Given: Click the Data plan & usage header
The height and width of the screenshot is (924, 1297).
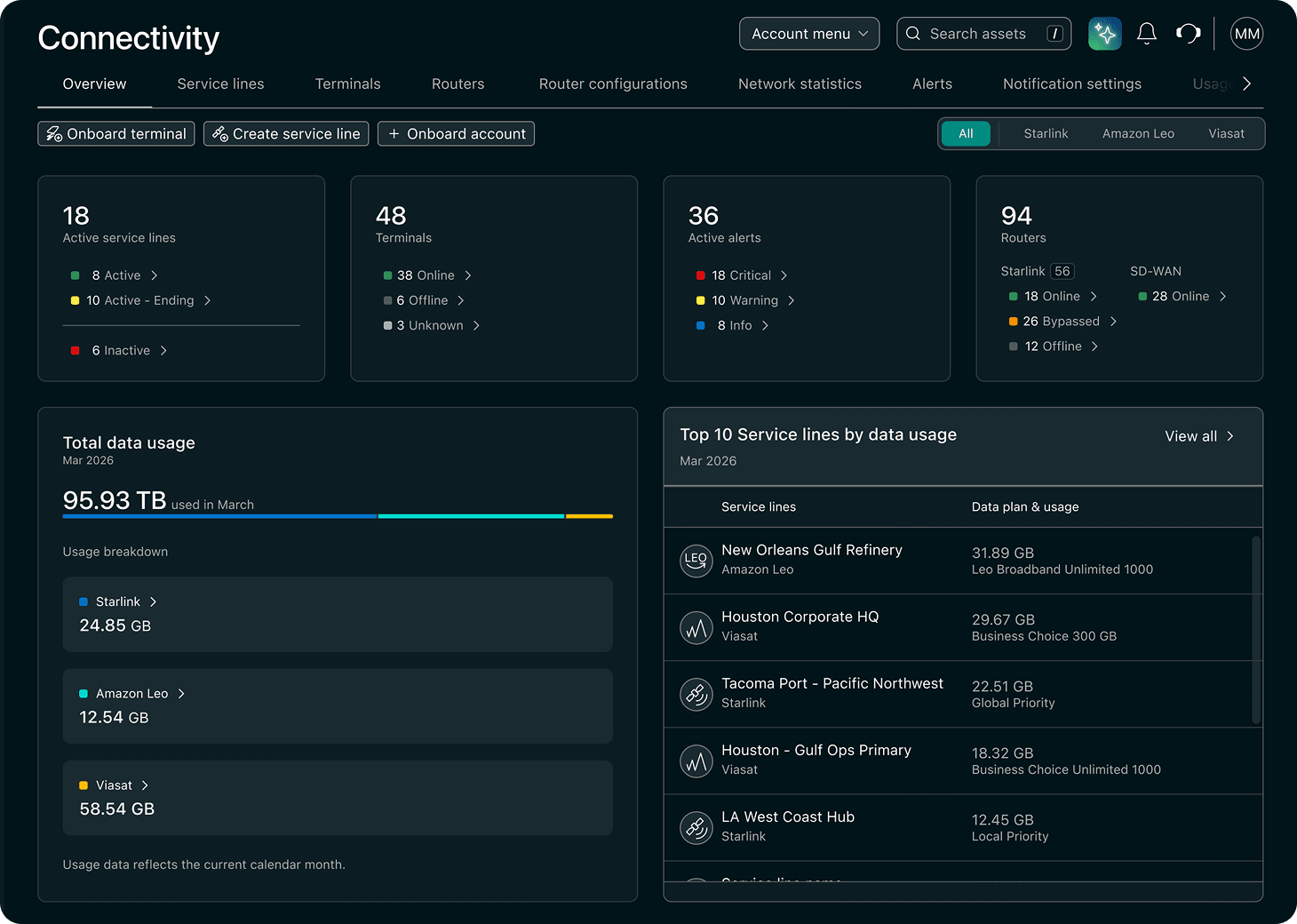Looking at the screenshot, I should tap(1025, 506).
